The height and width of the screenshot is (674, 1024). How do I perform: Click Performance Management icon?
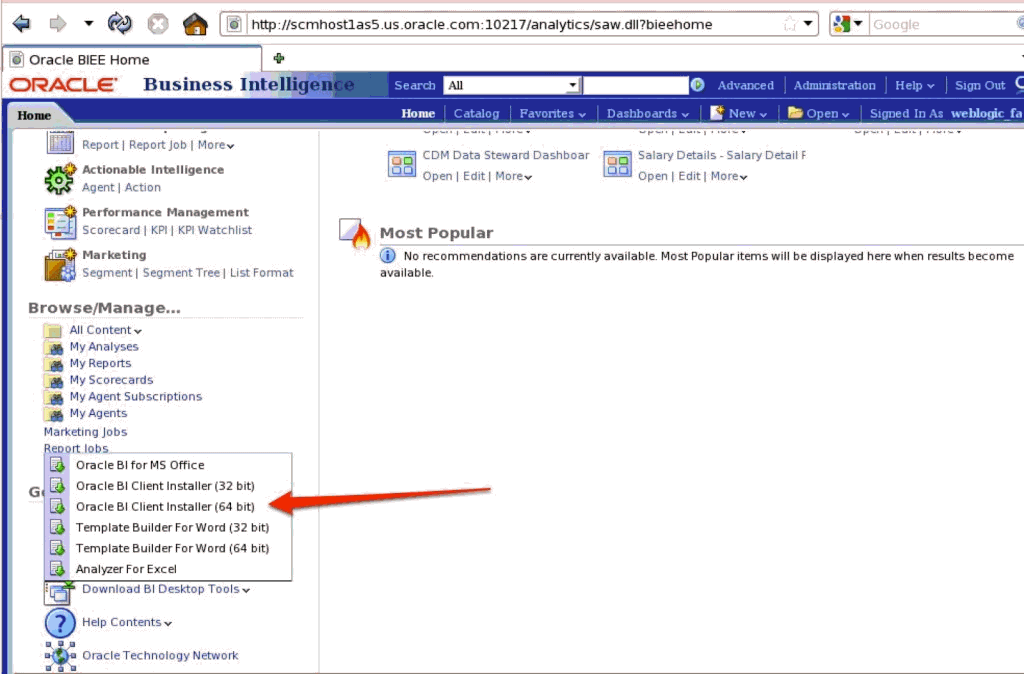[60, 222]
